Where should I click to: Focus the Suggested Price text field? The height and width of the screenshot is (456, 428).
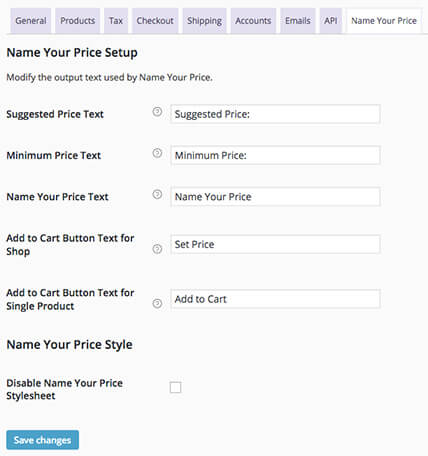(x=275, y=114)
